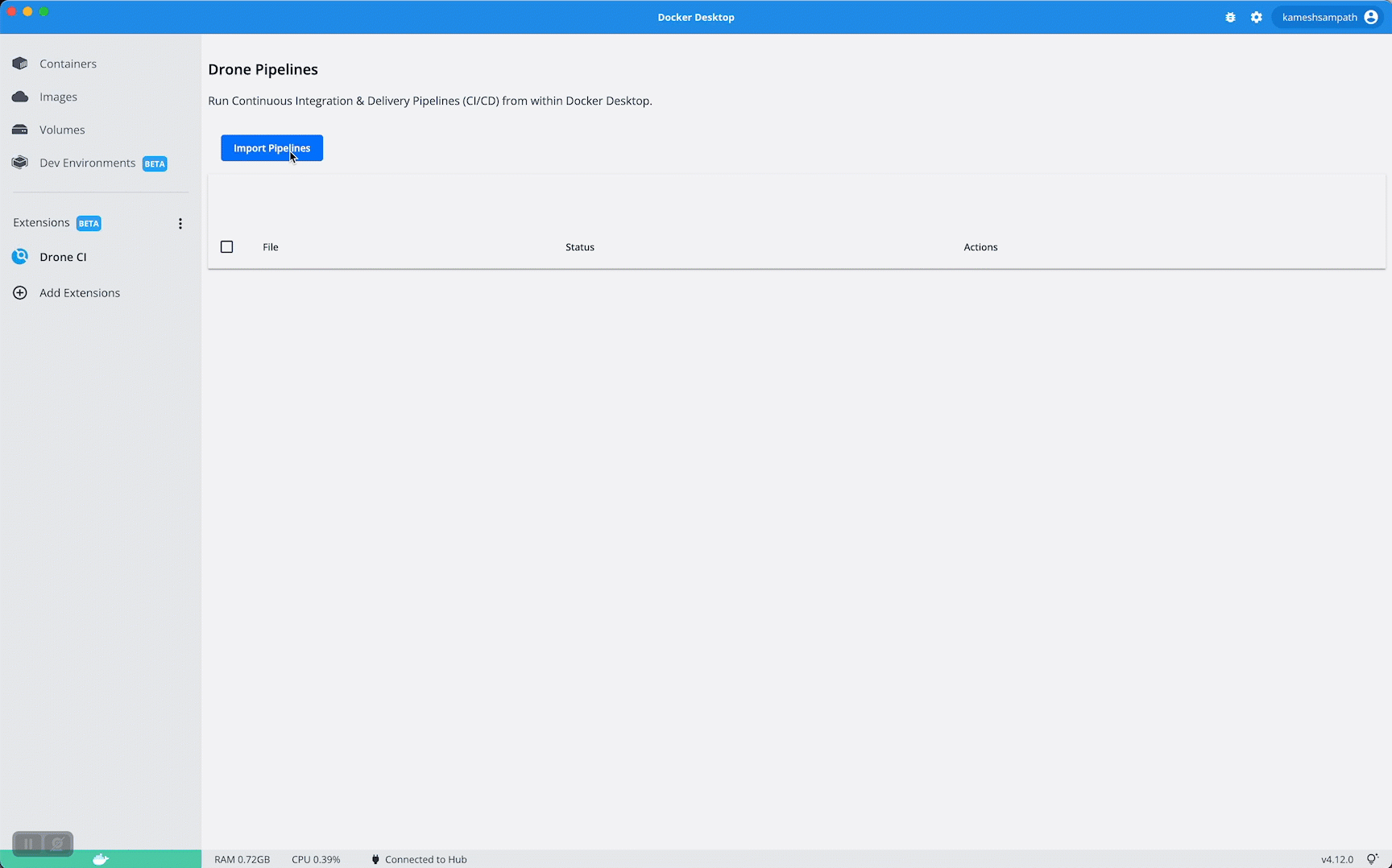Click the Actions column header
1392x868 pixels.
[x=980, y=247]
